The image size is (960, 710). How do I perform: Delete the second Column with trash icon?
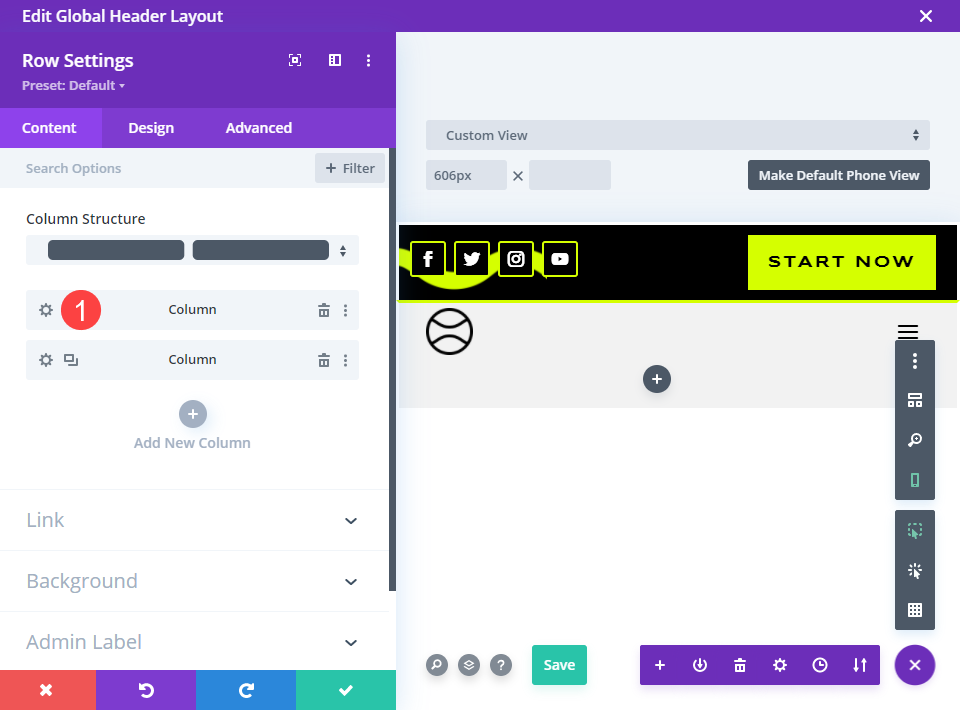pos(324,361)
